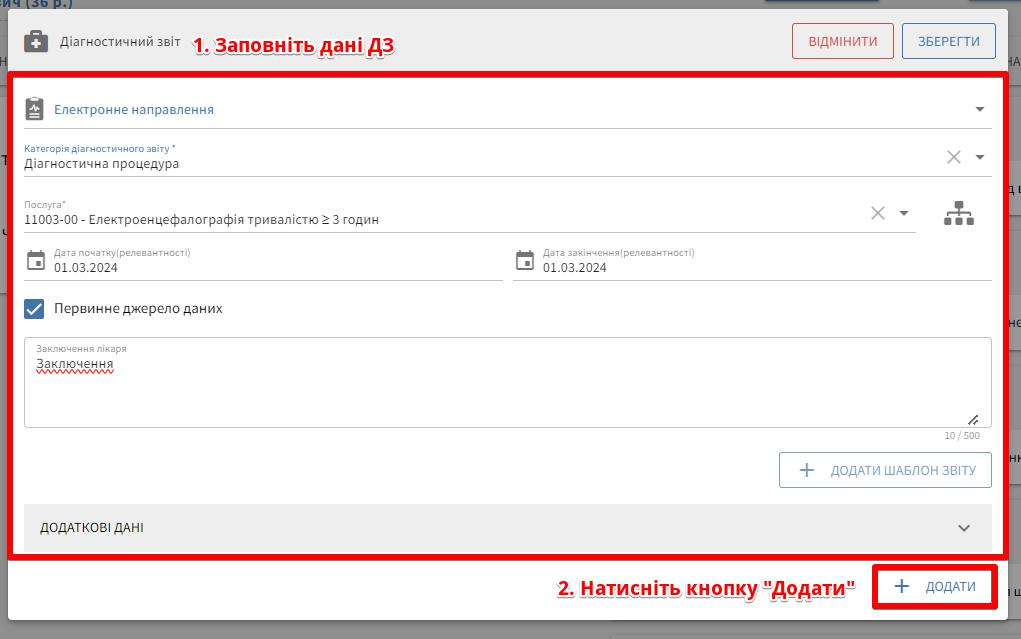
Task: Open the Категорія діагностичного звіту dropdown
Action: click(x=980, y=157)
